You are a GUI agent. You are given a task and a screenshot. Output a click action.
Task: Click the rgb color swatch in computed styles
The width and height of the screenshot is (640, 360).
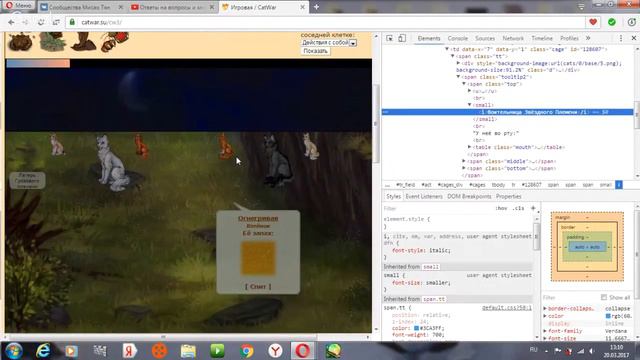click(608, 316)
